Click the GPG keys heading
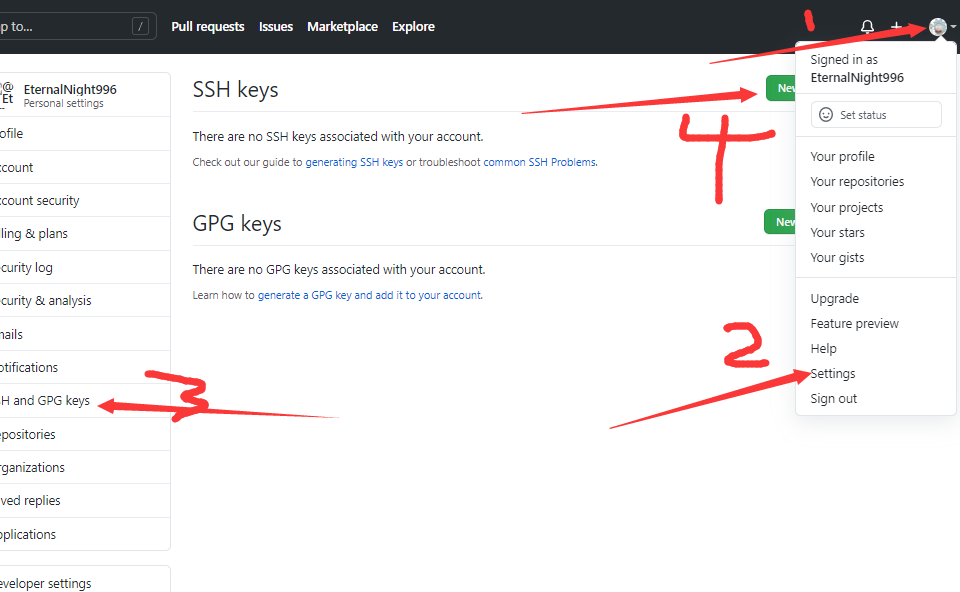 coord(237,223)
